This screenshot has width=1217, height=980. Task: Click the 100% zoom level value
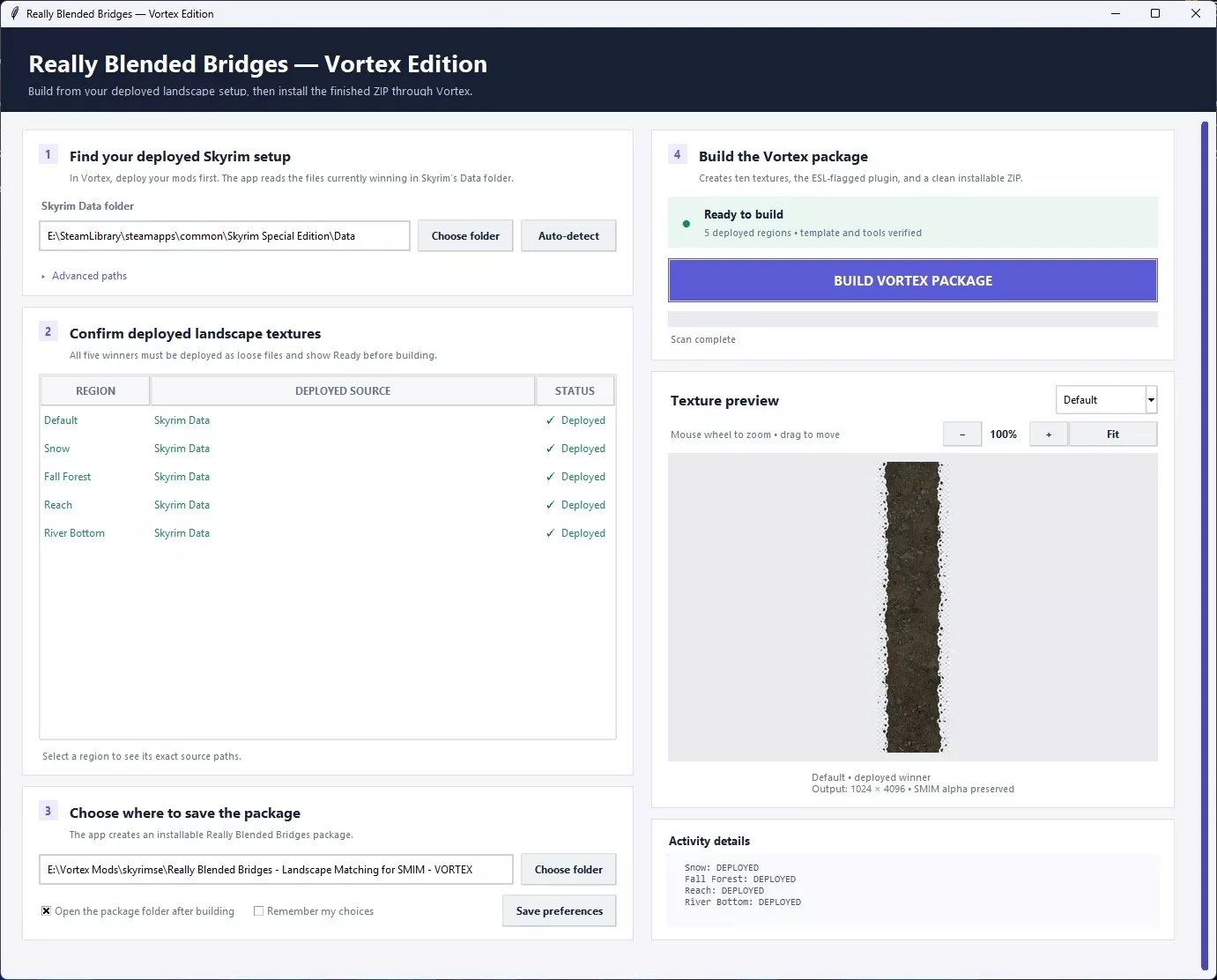[x=1003, y=434]
